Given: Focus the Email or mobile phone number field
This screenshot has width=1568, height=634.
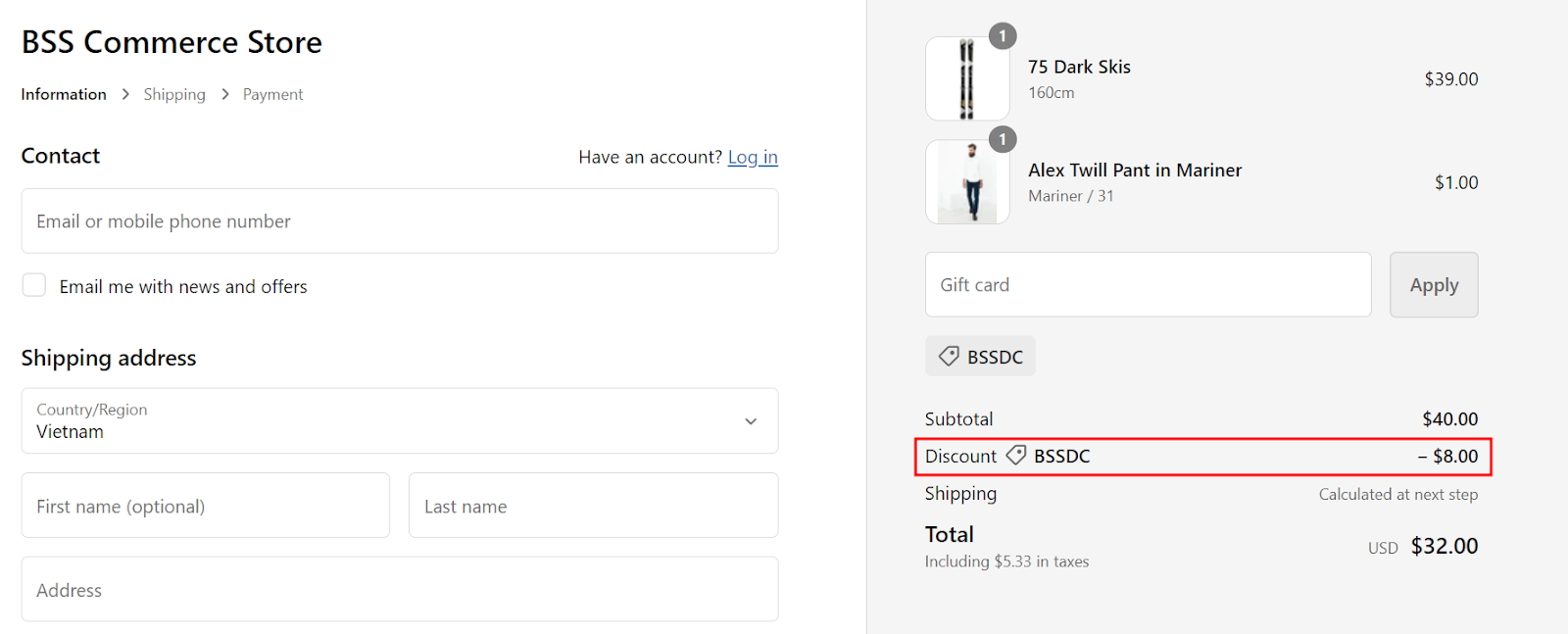Looking at the screenshot, I should [400, 221].
